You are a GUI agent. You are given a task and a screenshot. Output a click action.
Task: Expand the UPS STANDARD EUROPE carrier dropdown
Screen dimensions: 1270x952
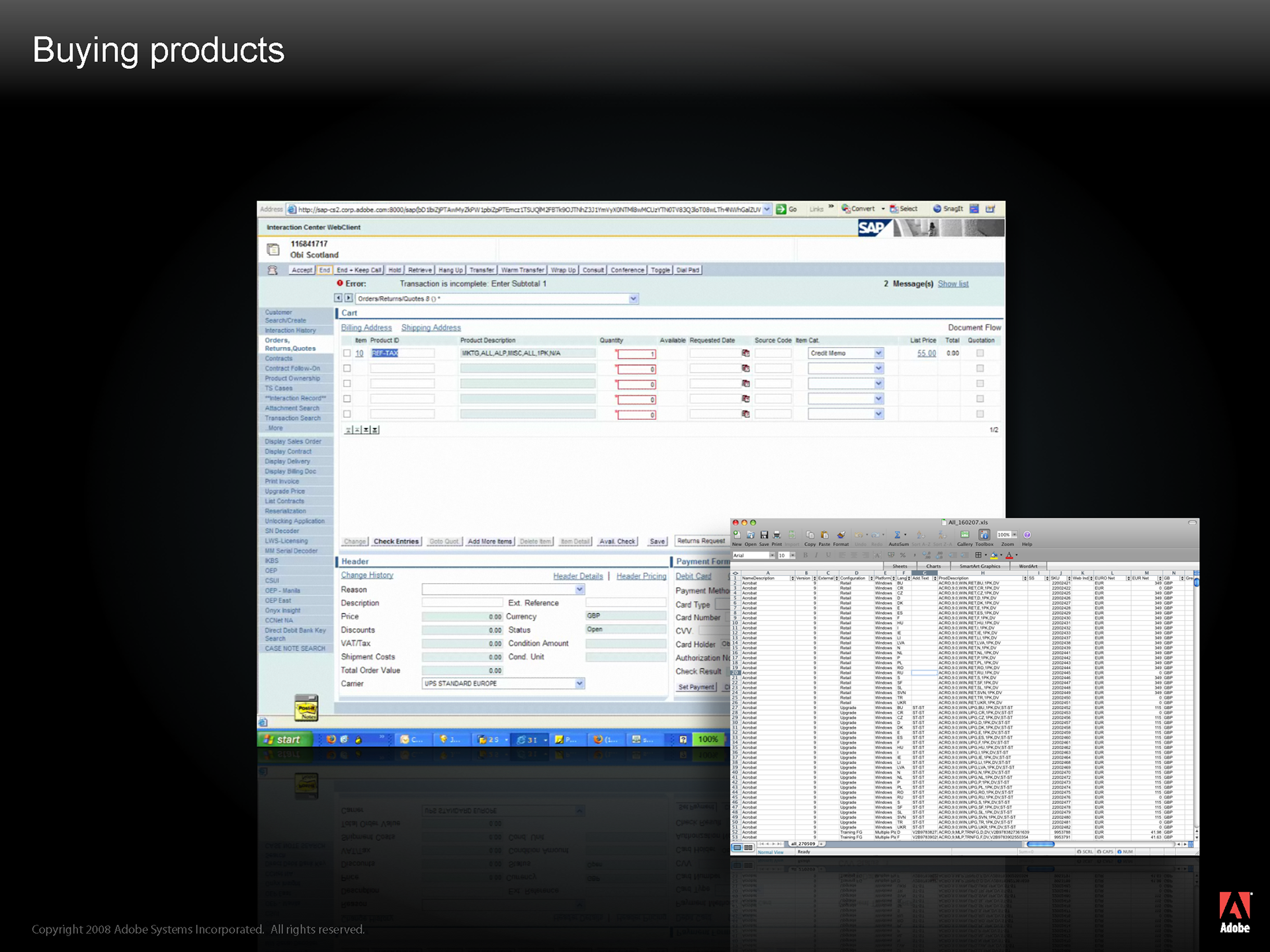click(579, 684)
